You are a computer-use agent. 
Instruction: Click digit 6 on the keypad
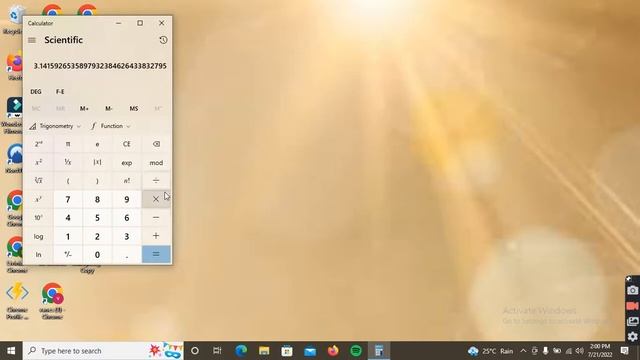(x=127, y=218)
